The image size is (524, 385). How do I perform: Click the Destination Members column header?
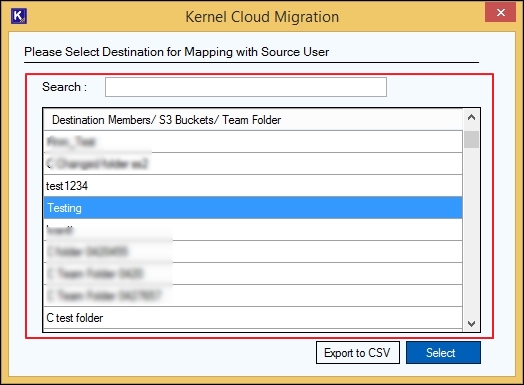coord(253,120)
